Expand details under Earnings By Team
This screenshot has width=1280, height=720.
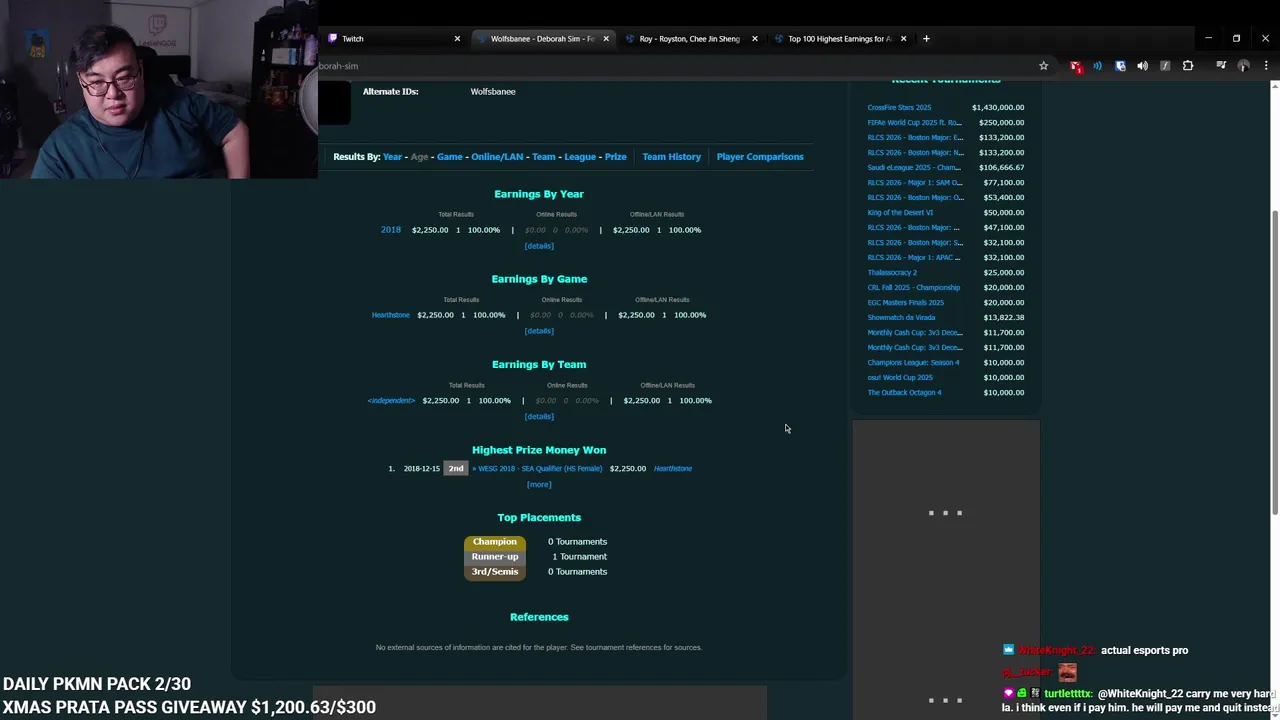pyautogui.click(x=539, y=417)
